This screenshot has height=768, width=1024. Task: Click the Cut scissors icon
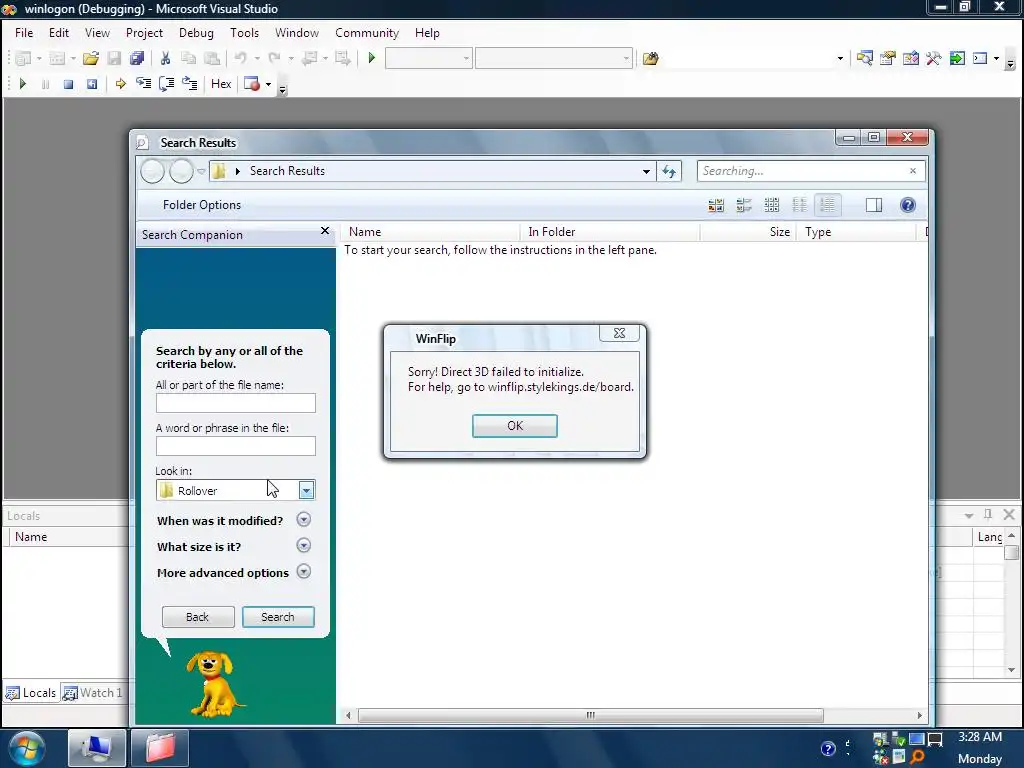click(x=165, y=58)
